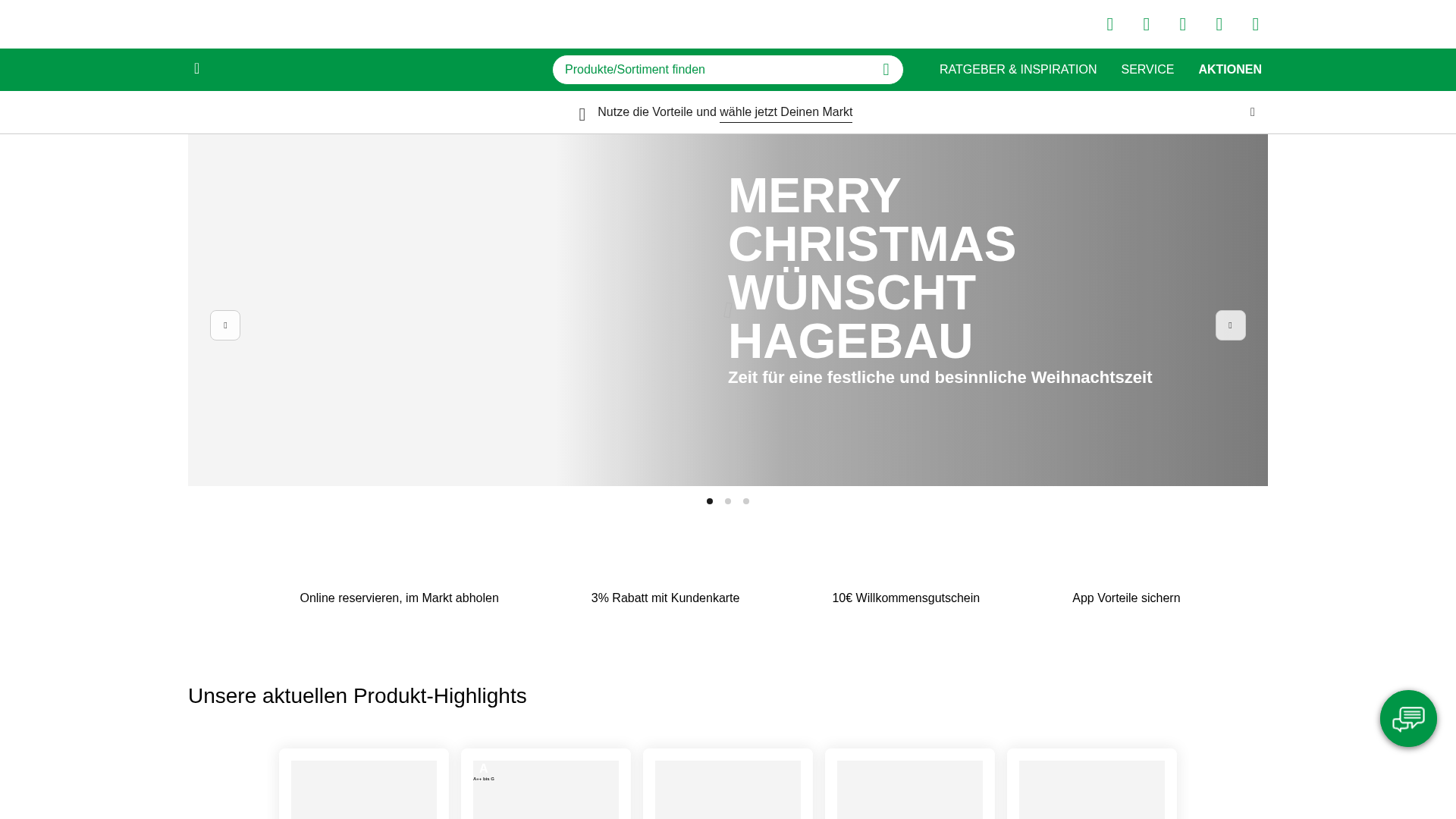Select the second carousel indicator dot

(728, 501)
